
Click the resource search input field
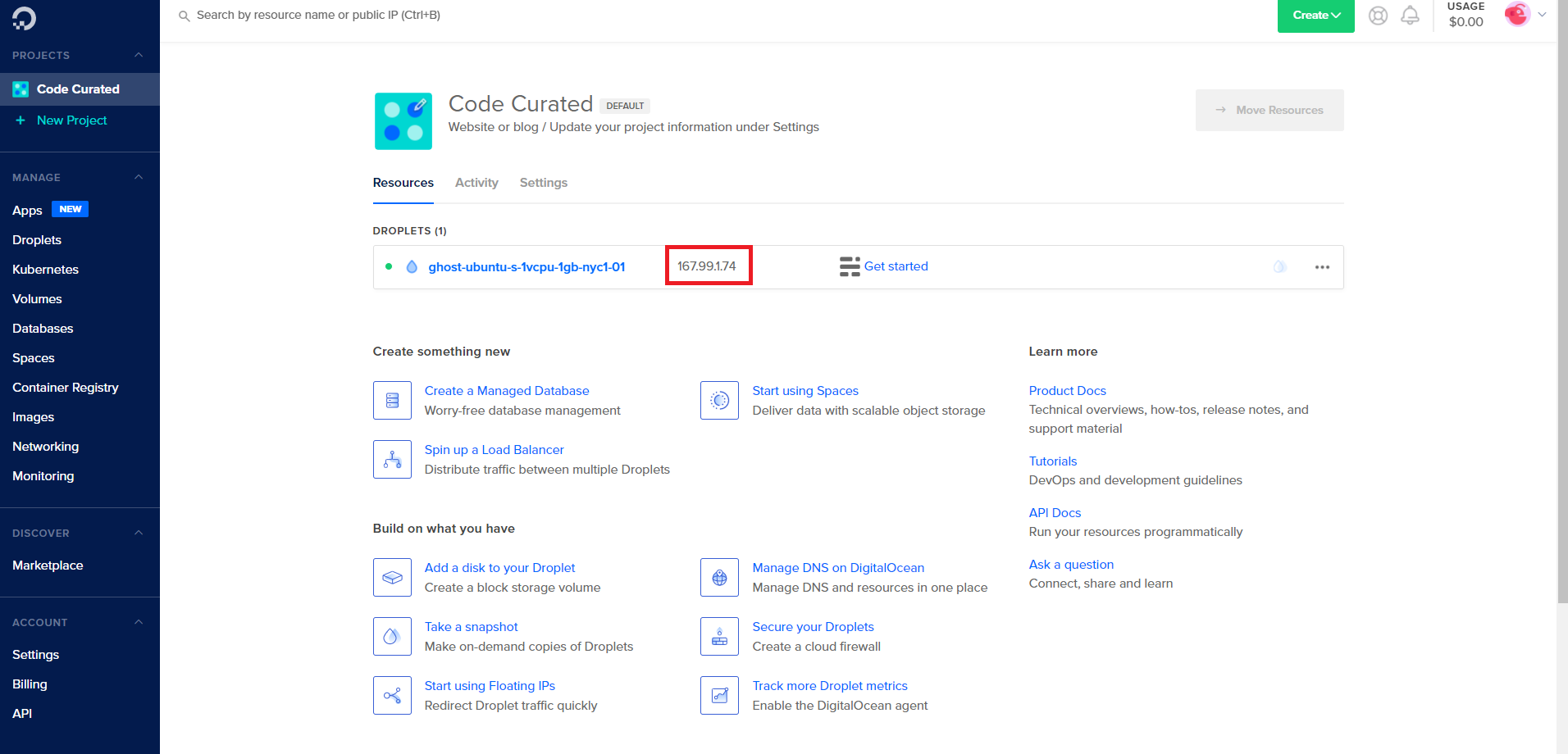tap(318, 16)
